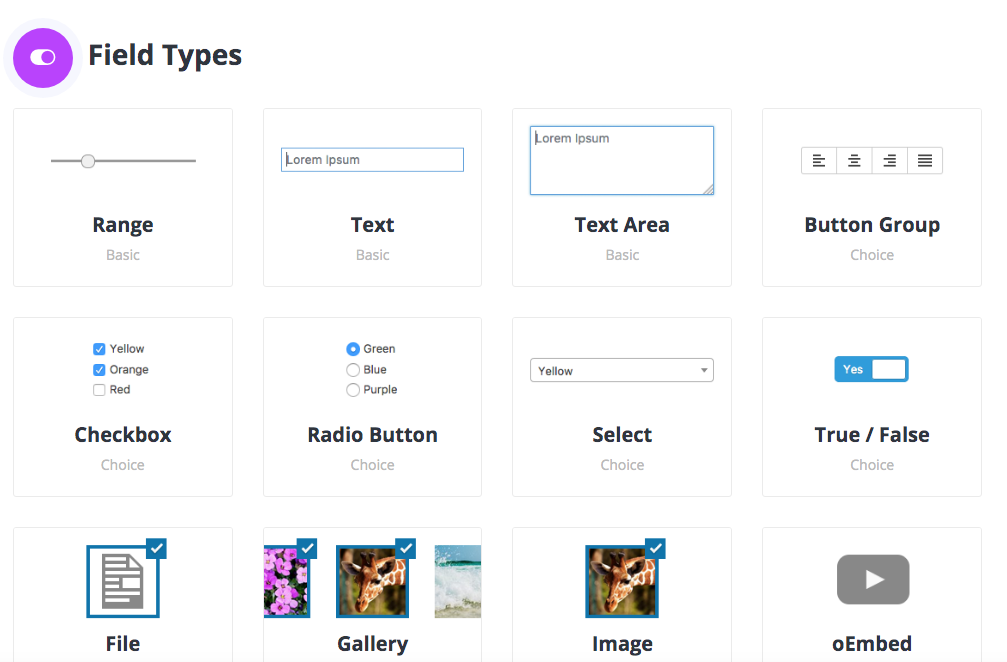Click inside the Lorem Ipsum text area
1007x662 pixels.
tap(622, 161)
